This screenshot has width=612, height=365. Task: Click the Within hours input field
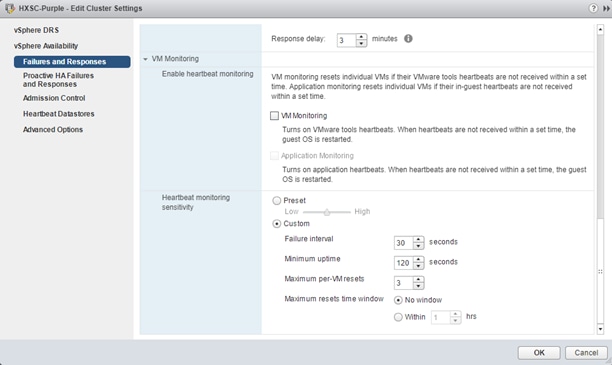coord(440,317)
